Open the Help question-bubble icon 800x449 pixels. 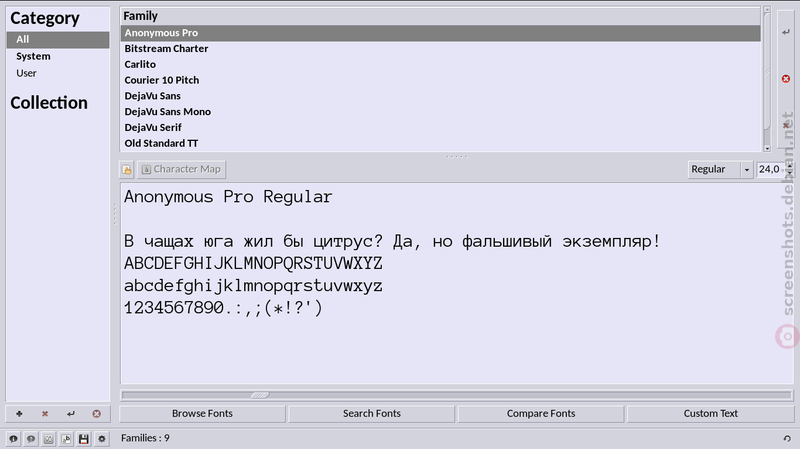(x=31, y=439)
